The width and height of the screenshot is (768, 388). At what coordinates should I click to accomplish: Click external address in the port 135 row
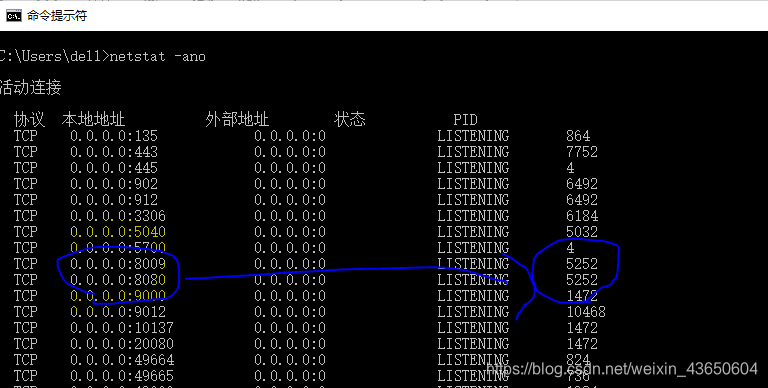(289, 136)
